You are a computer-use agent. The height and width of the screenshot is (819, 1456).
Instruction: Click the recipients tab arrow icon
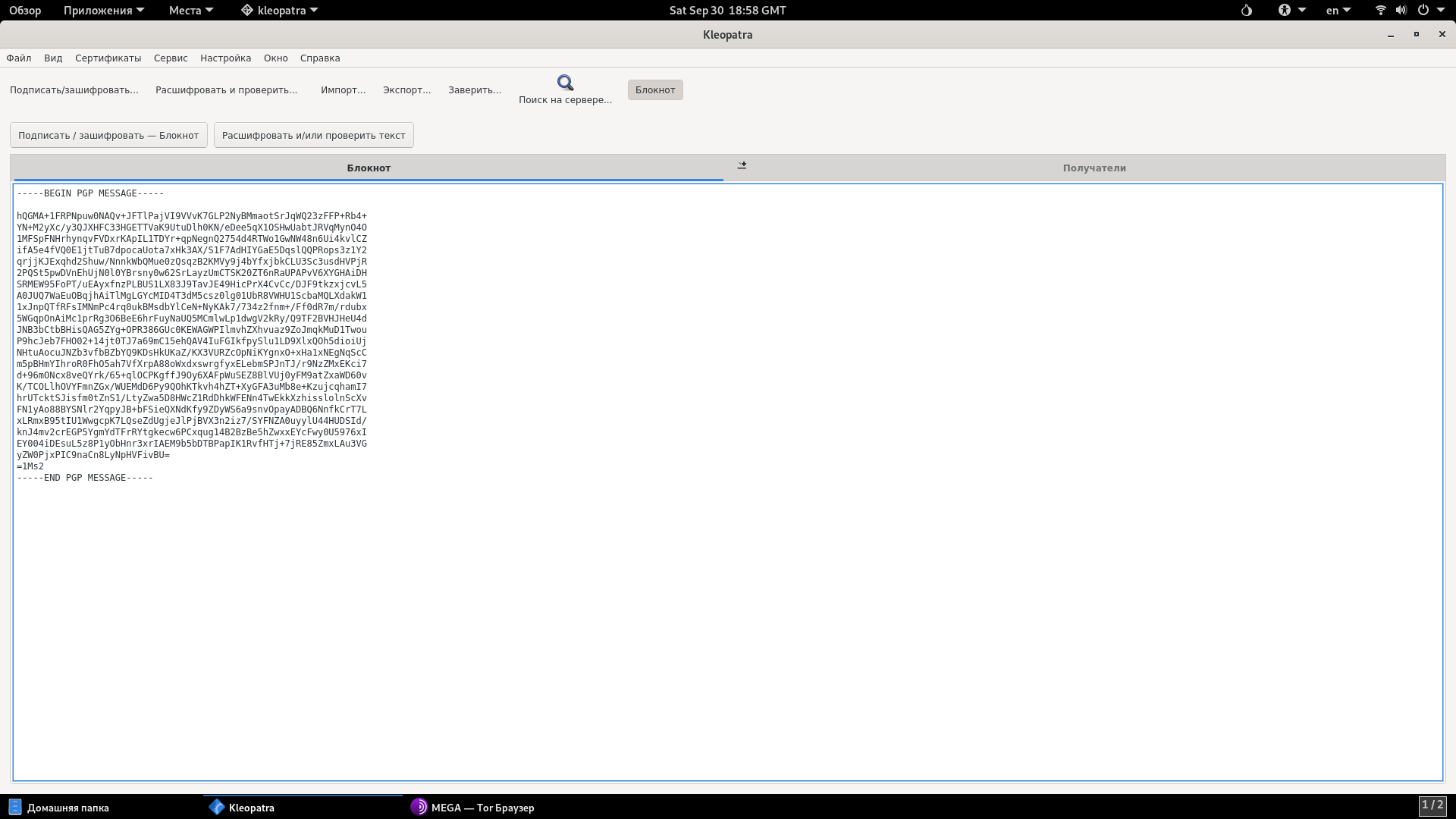pyautogui.click(x=742, y=165)
